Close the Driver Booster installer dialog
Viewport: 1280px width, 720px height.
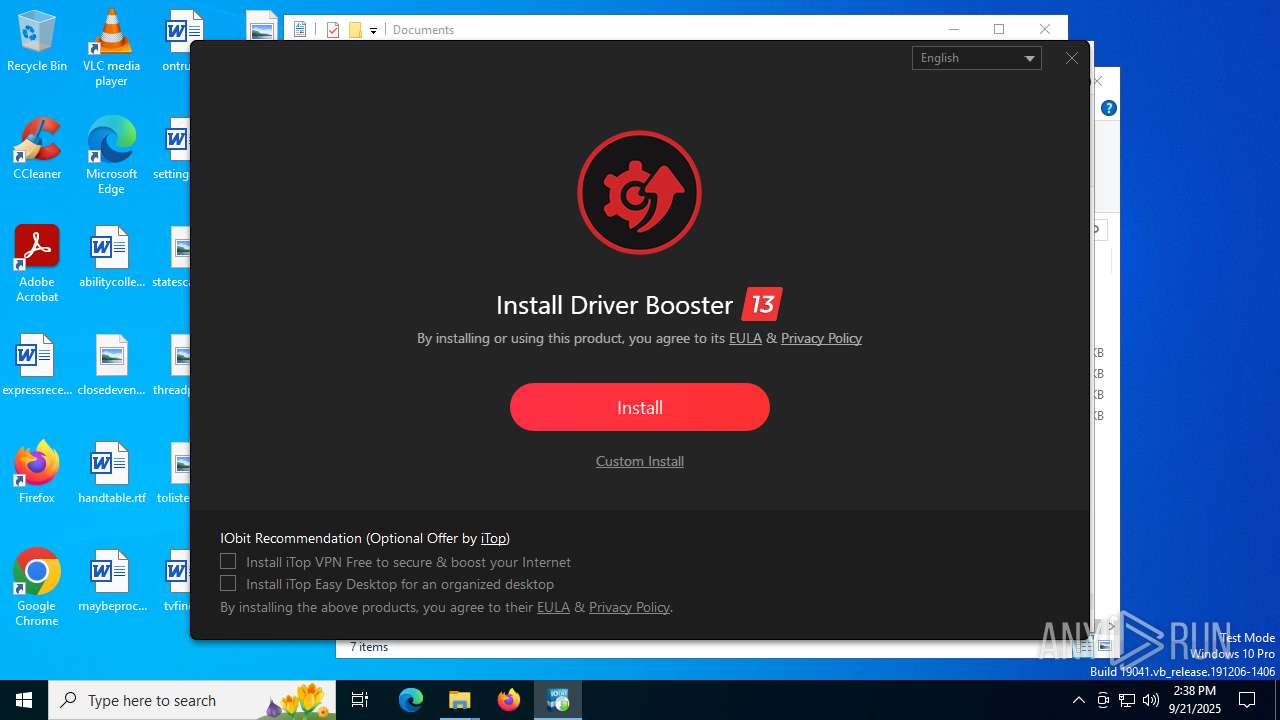coord(1072,58)
